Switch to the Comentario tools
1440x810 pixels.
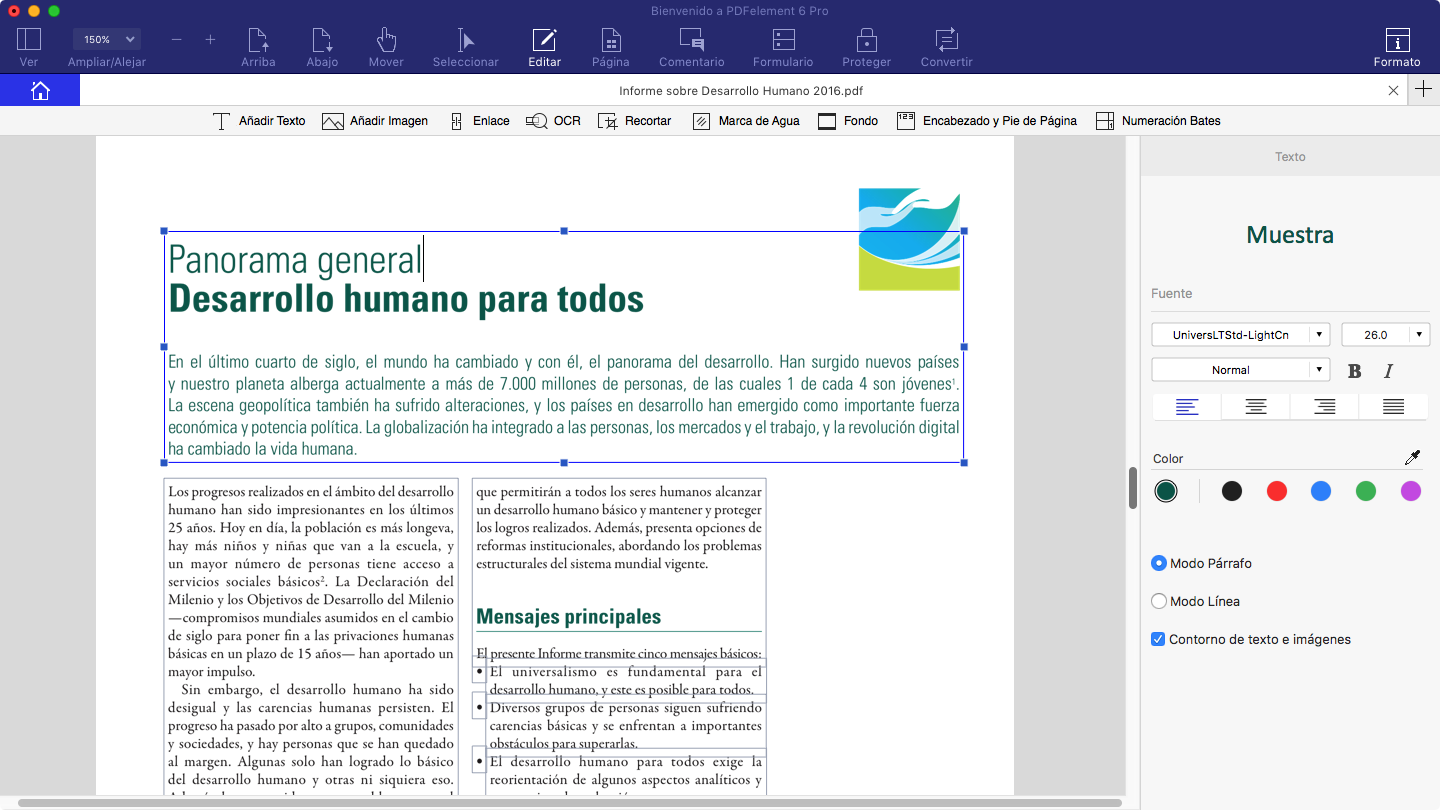pos(691,45)
